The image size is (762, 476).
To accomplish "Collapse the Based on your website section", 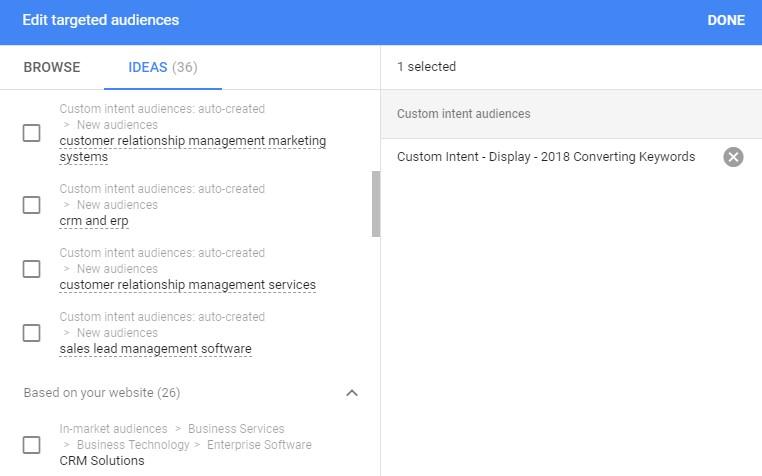I will point(352,393).
